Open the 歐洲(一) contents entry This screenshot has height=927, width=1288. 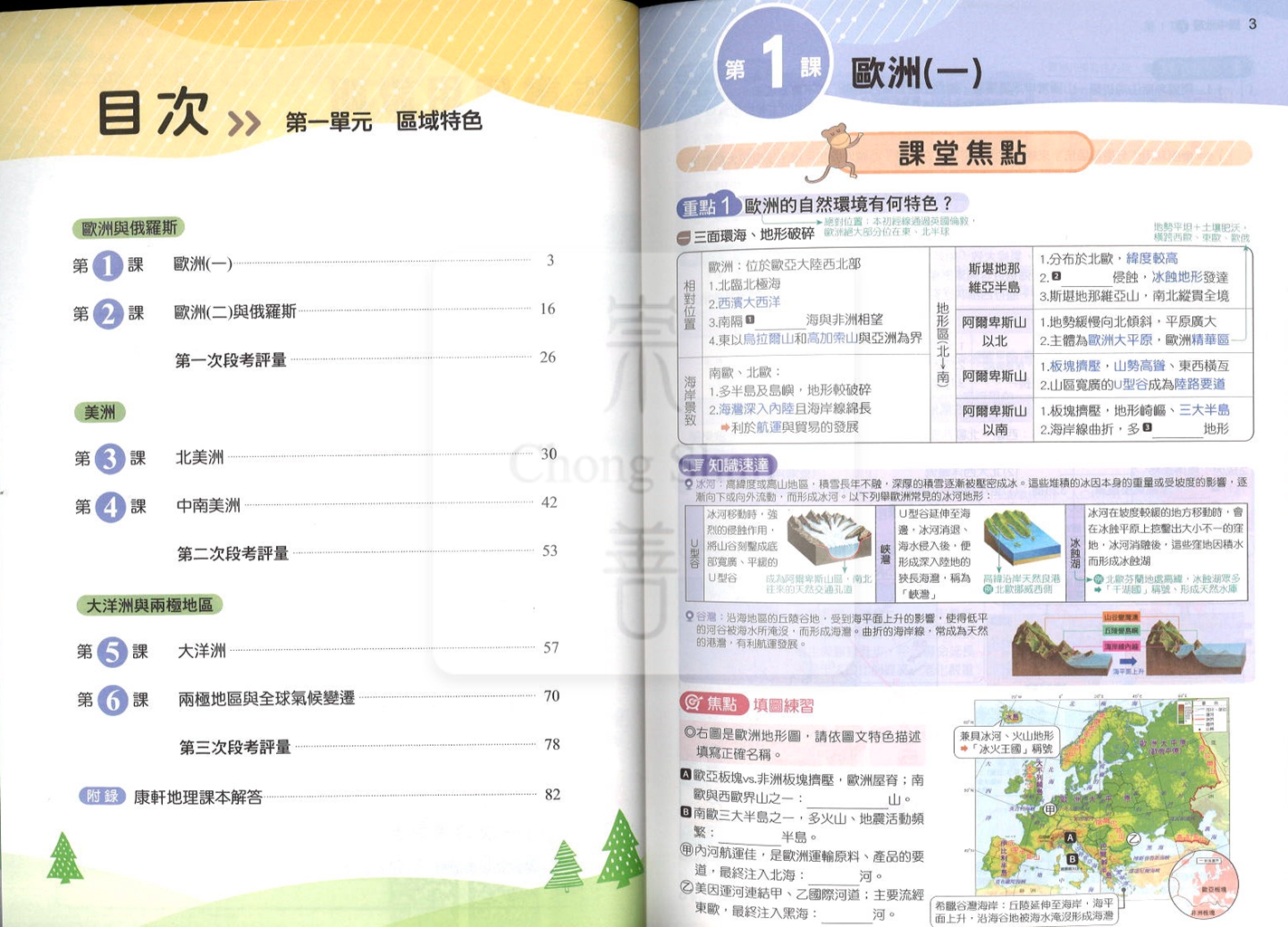pyautogui.click(x=203, y=264)
